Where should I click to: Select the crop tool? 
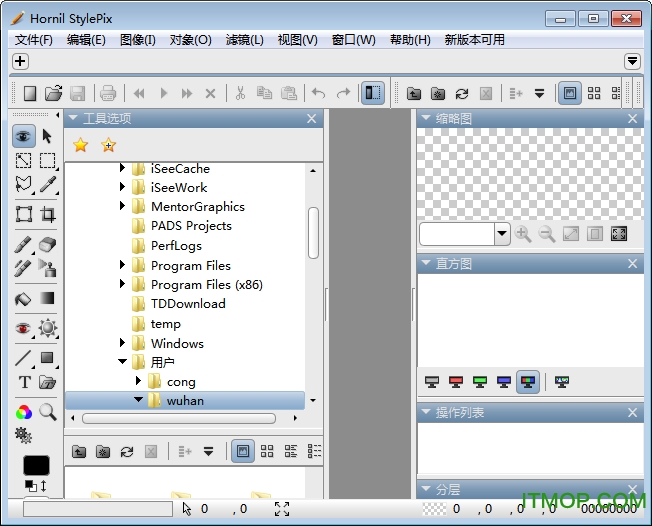(48, 214)
